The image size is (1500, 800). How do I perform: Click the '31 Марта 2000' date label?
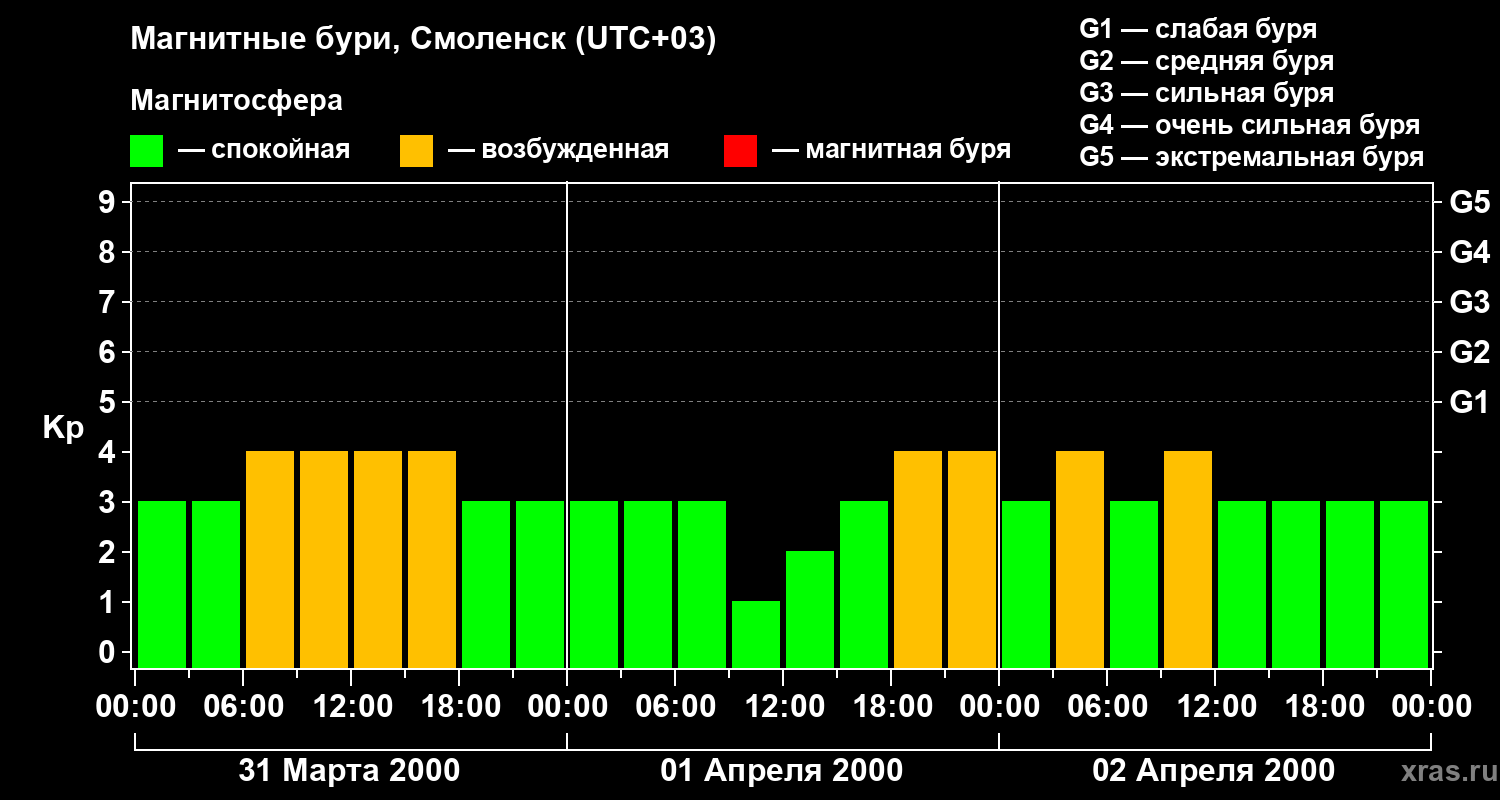[349, 770]
